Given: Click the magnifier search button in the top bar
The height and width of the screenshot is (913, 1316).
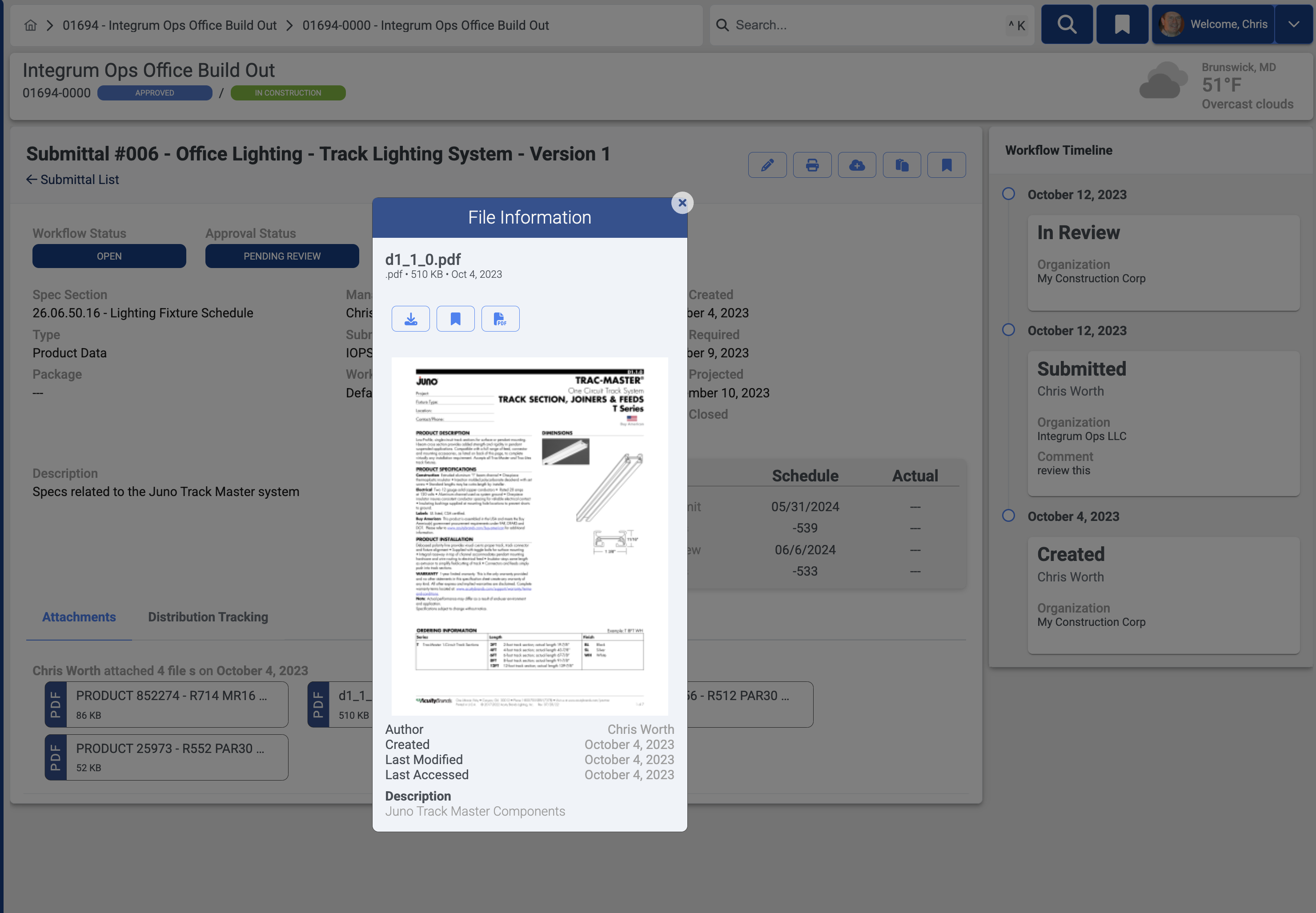Looking at the screenshot, I should coord(1067,24).
